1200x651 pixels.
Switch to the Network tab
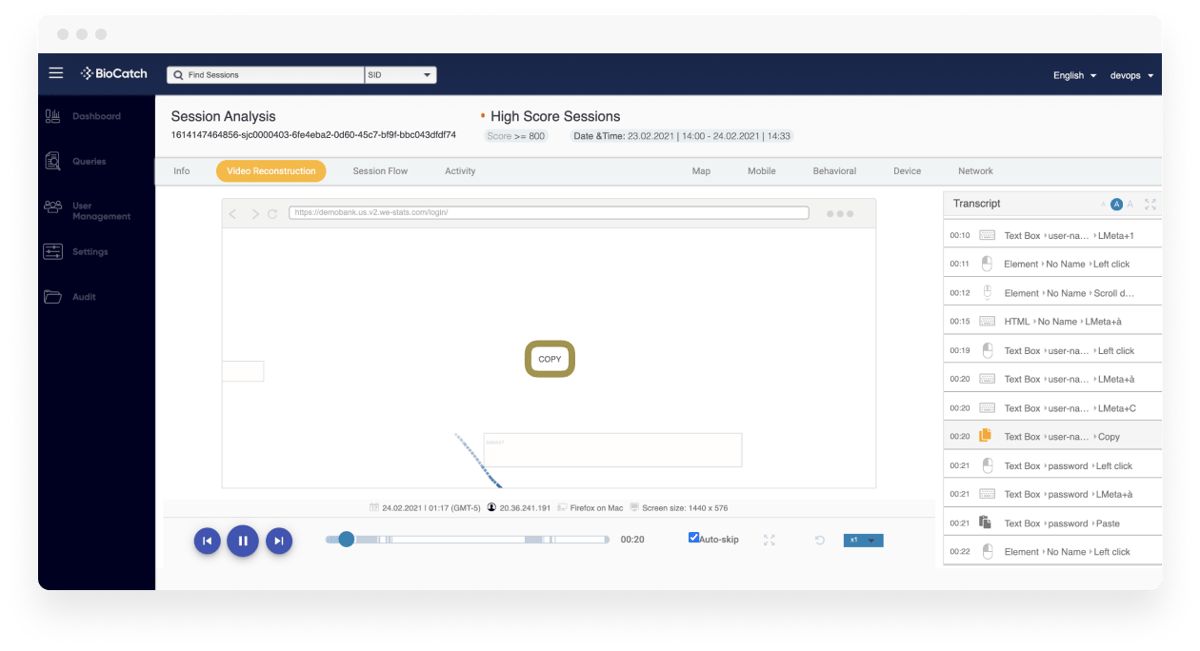click(x=976, y=171)
